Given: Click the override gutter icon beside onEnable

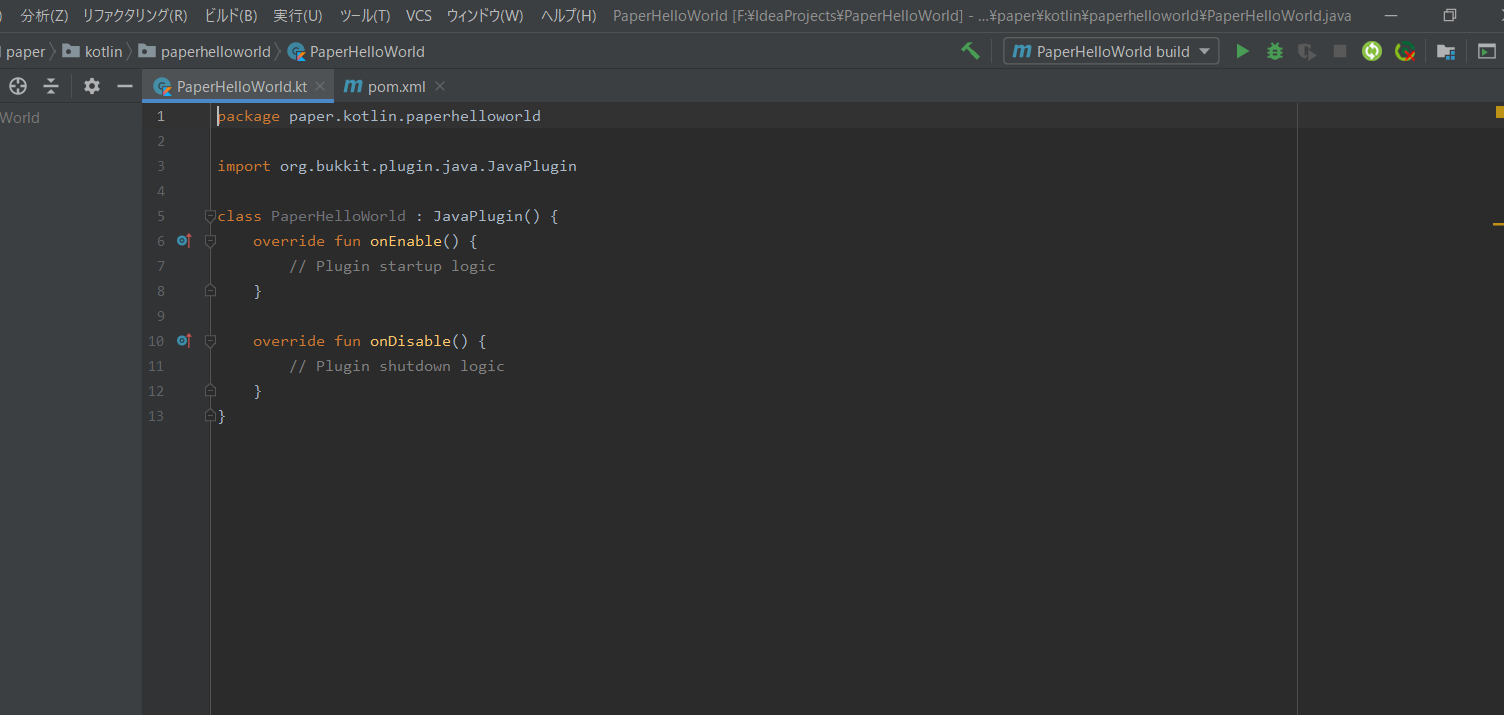Looking at the screenshot, I should (183, 241).
